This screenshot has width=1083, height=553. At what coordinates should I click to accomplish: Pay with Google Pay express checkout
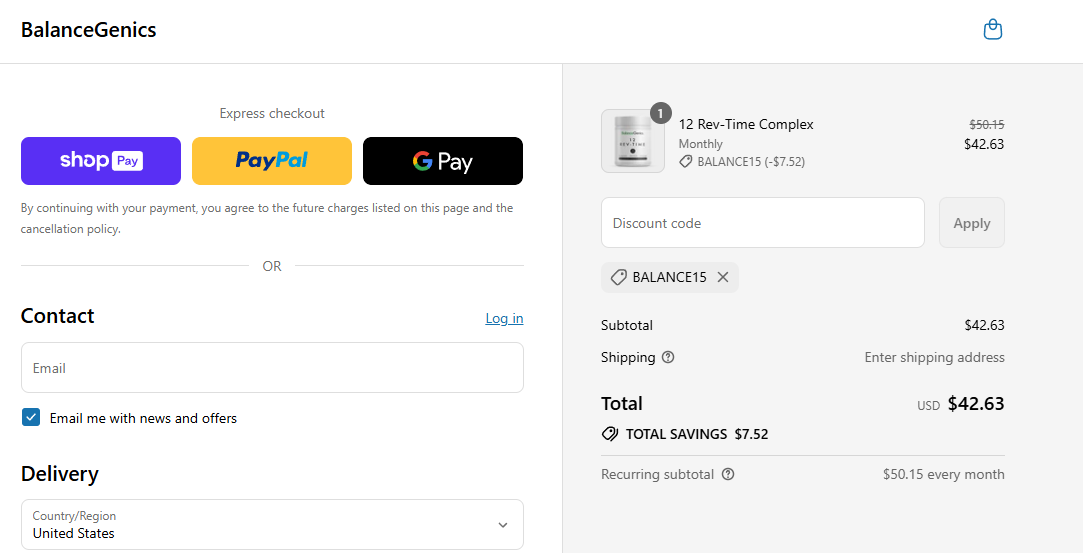tap(443, 161)
